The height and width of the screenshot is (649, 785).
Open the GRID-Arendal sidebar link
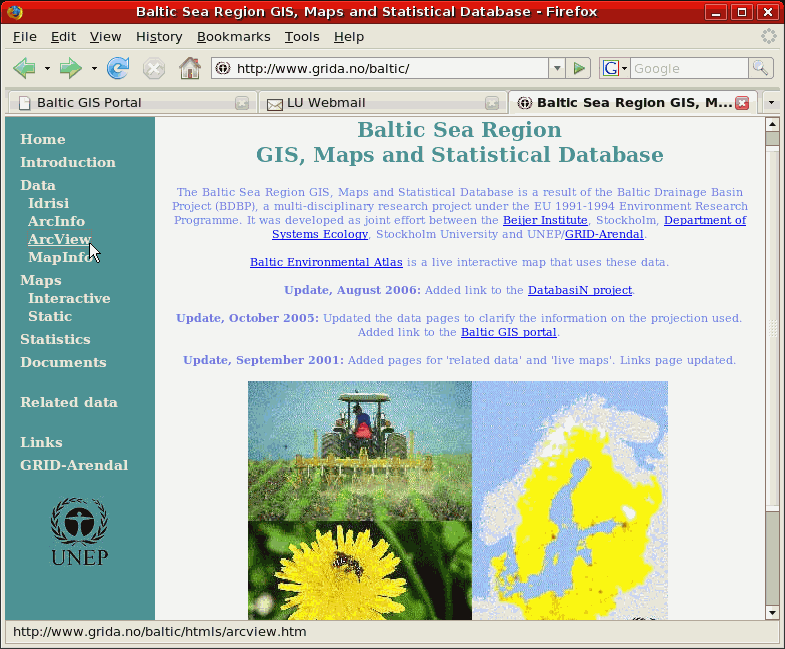pos(74,466)
